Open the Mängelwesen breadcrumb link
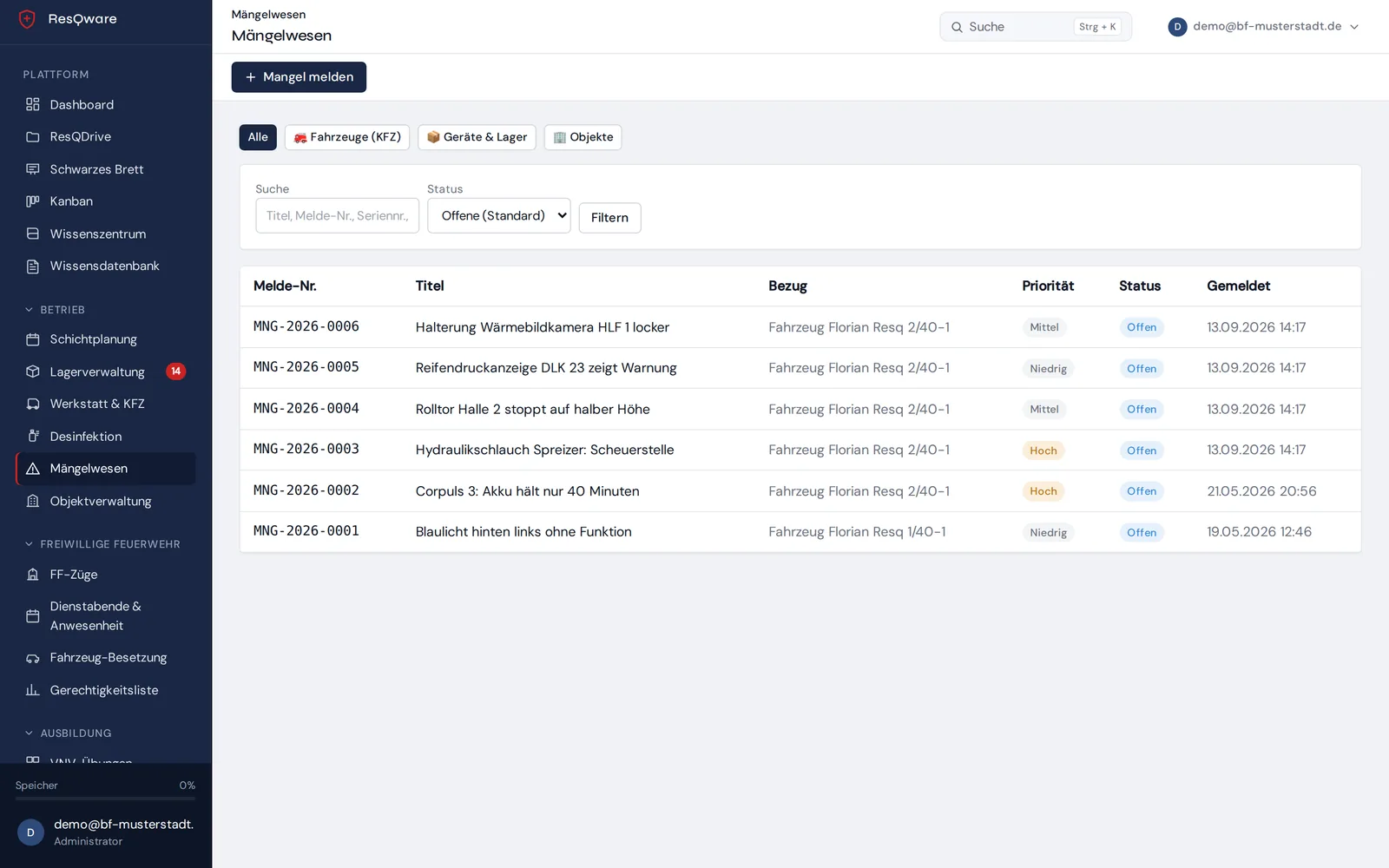1389x868 pixels. coord(268,15)
